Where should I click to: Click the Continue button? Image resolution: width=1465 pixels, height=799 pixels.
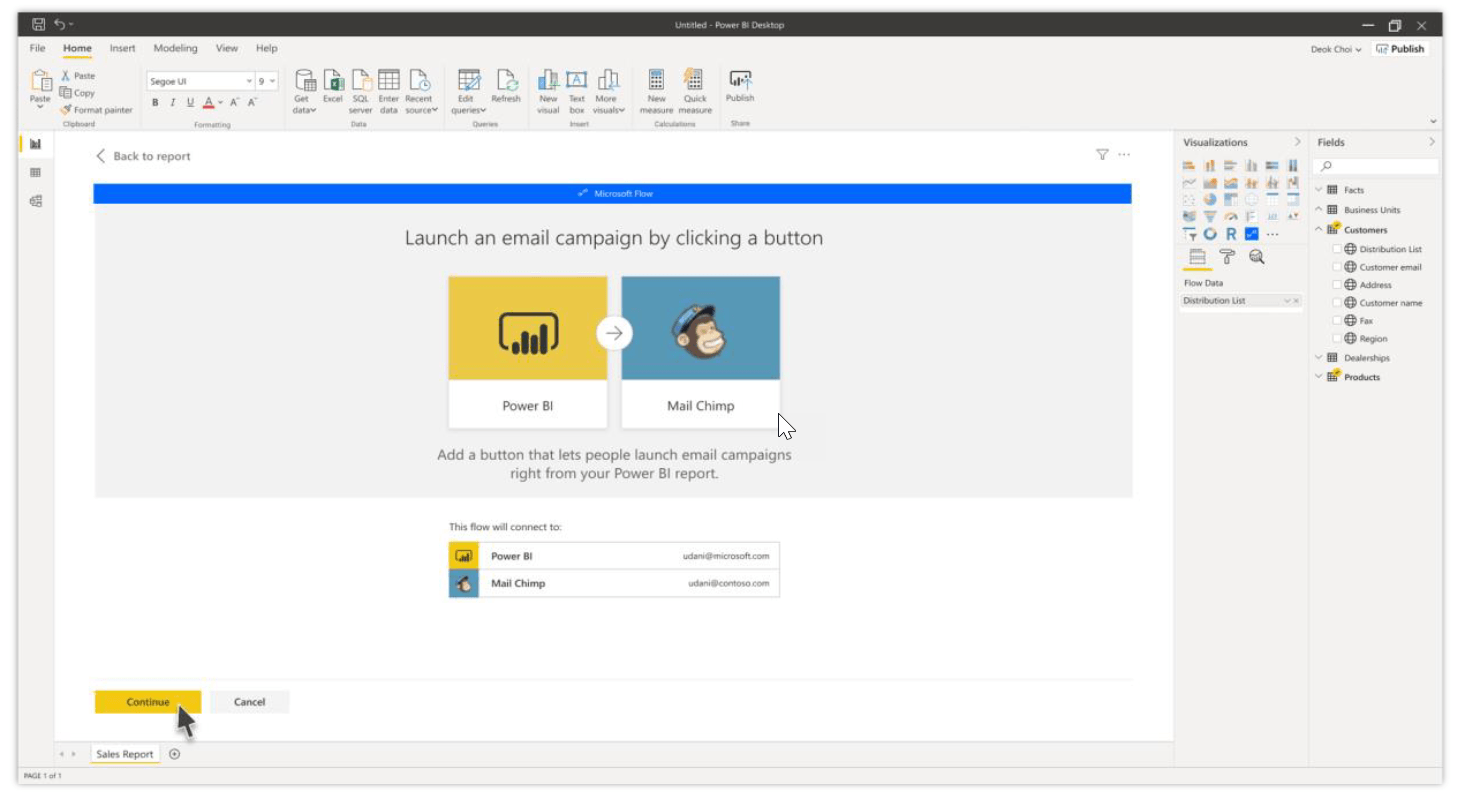[x=147, y=701]
